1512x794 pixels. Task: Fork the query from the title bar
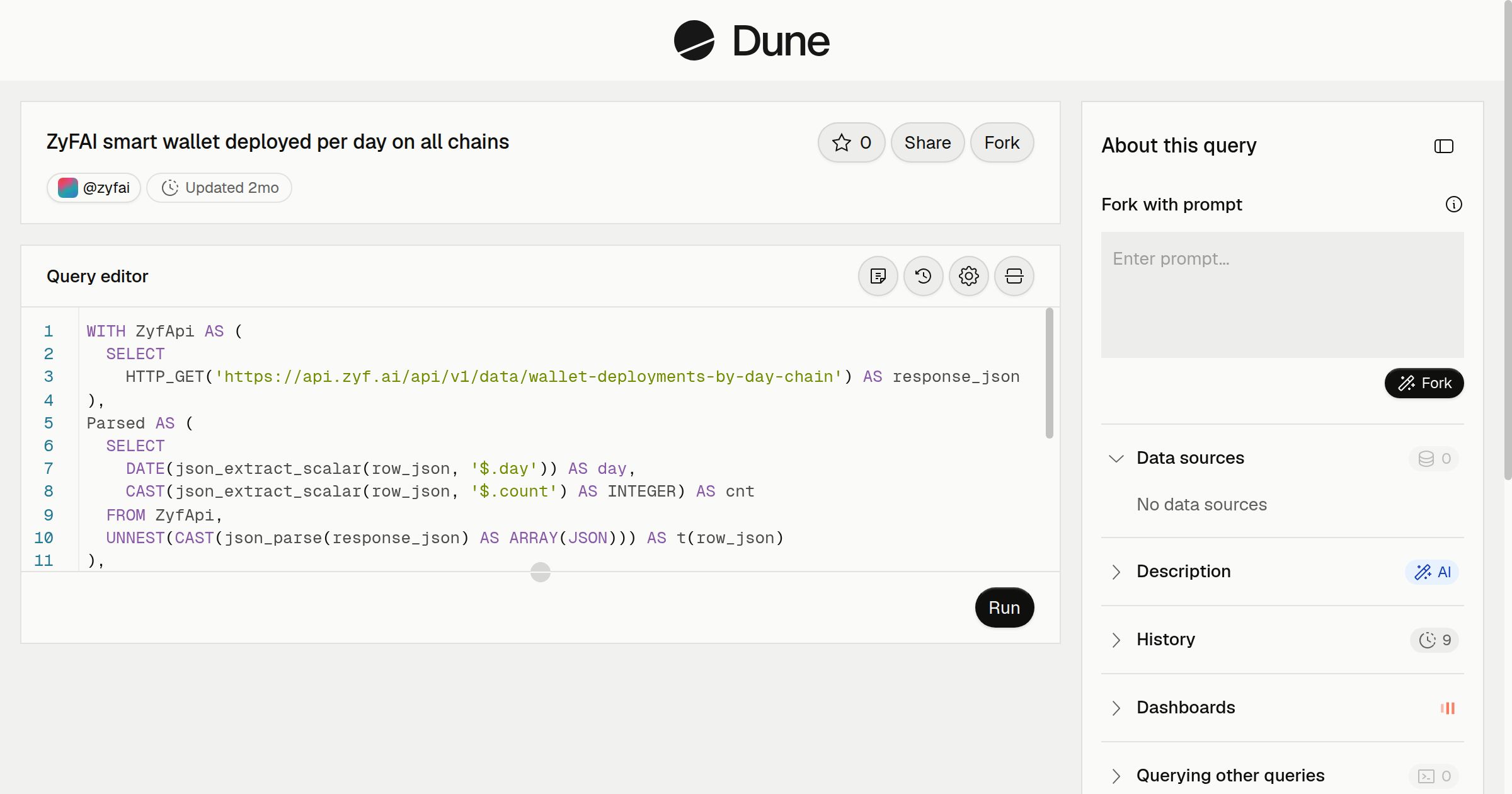click(1002, 142)
